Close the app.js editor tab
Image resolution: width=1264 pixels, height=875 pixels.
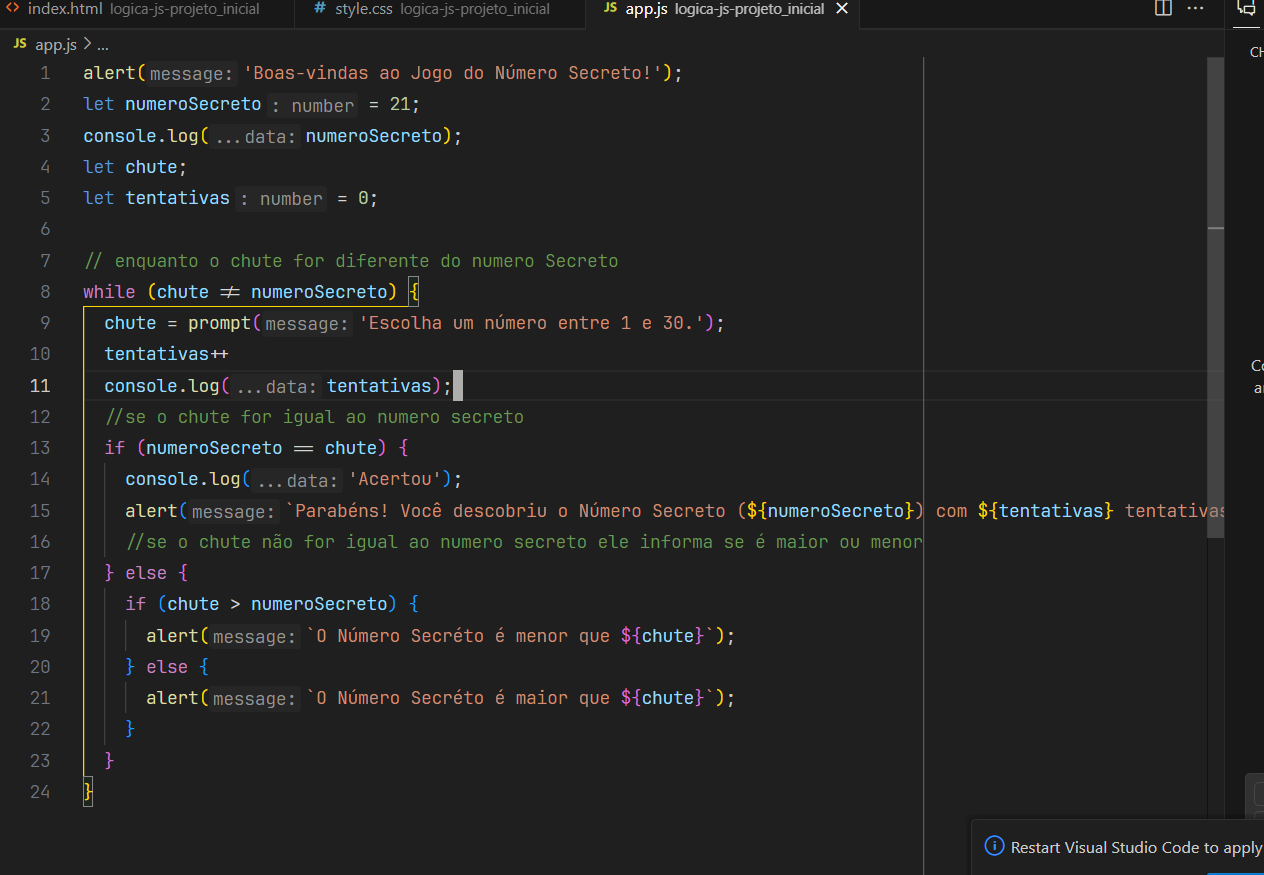pyautogui.click(x=842, y=9)
